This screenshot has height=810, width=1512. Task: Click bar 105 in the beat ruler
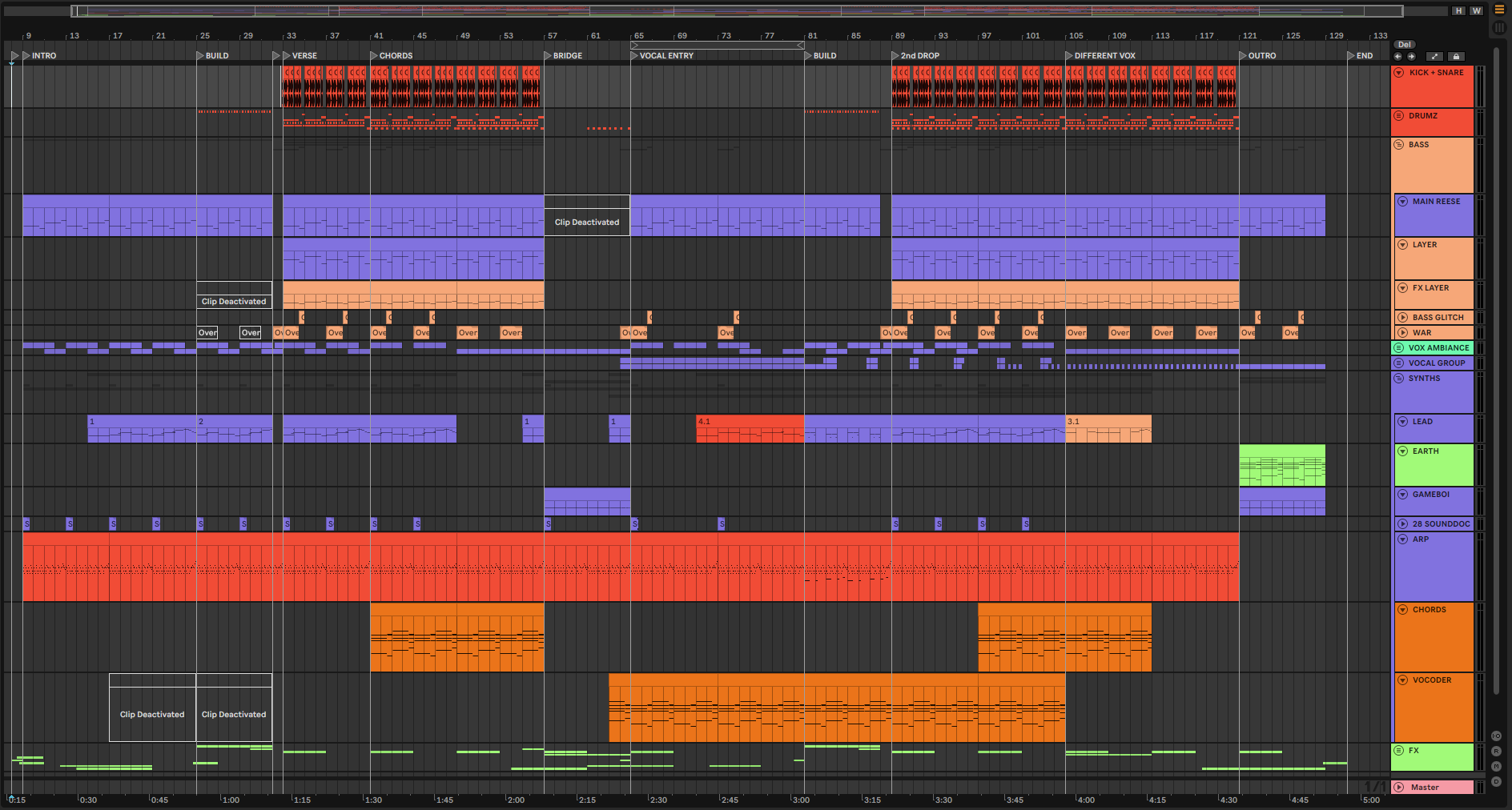click(x=1075, y=36)
